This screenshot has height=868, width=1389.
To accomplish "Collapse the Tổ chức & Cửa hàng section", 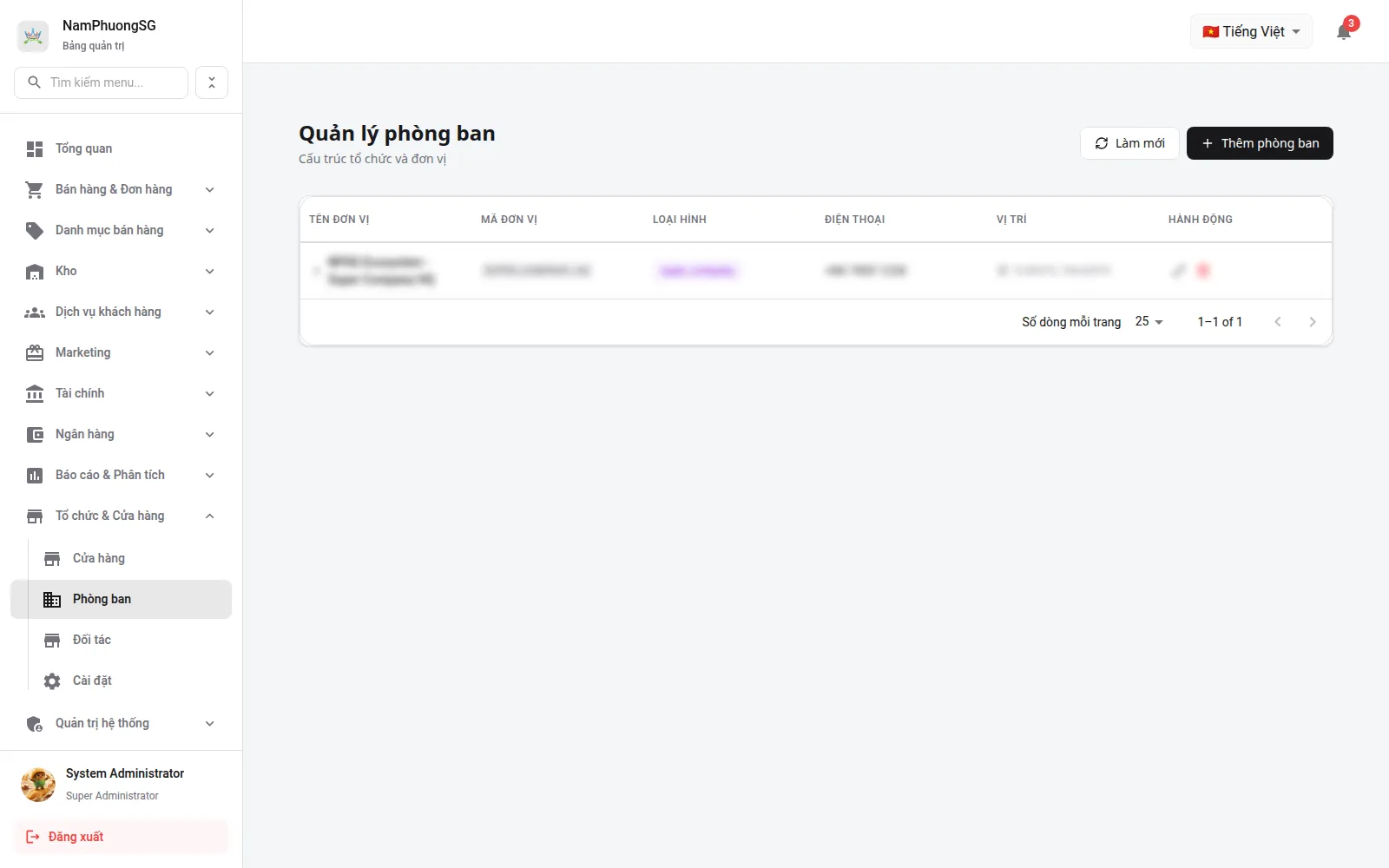I will (x=121, y=516).
